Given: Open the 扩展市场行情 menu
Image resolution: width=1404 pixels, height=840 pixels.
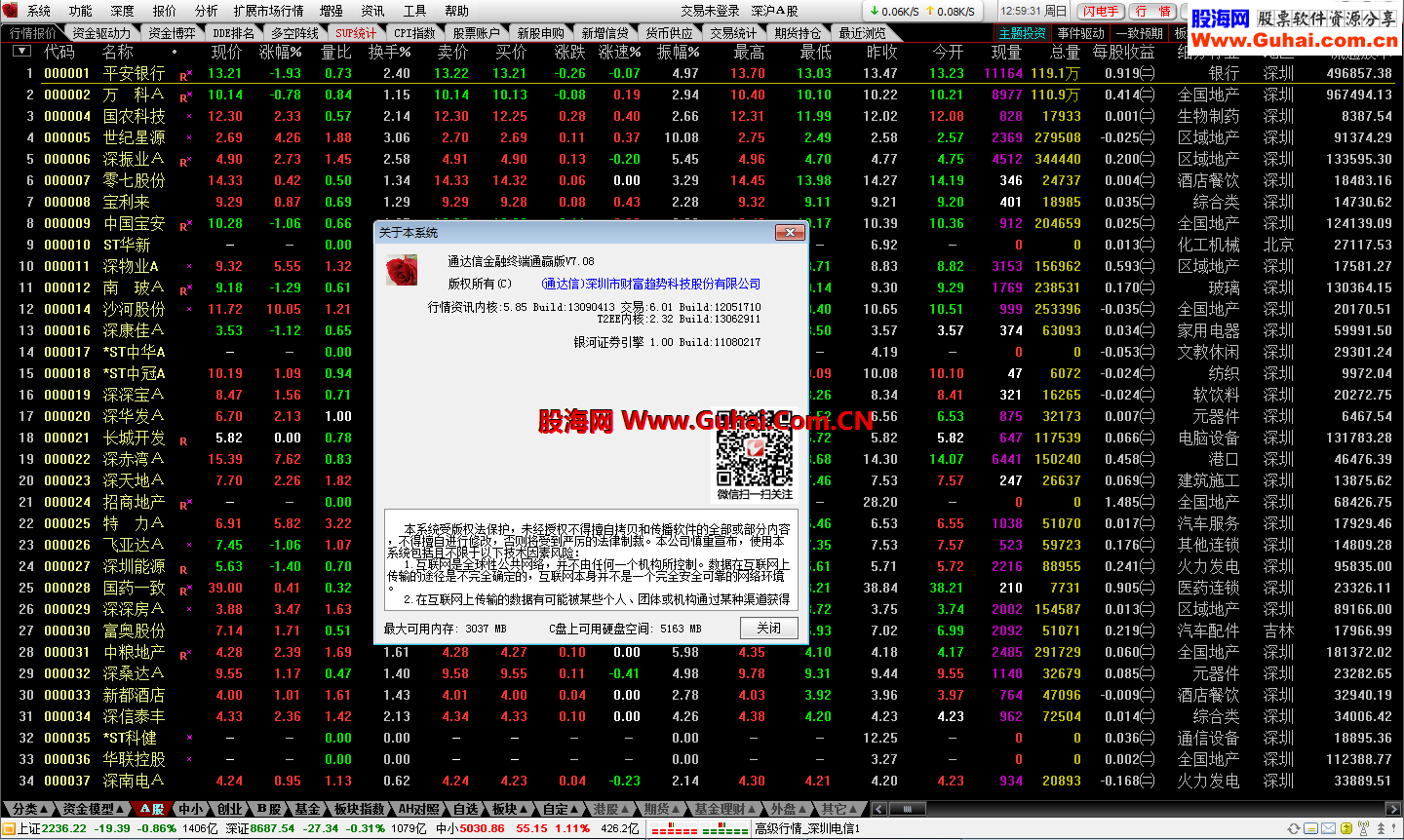Looking at the screenshot, I should click(x=268, y=11).
